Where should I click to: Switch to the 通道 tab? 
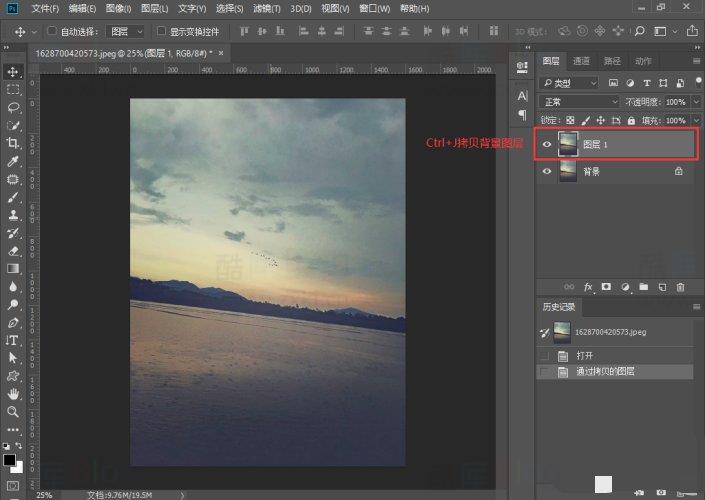[x=581, y=61]
